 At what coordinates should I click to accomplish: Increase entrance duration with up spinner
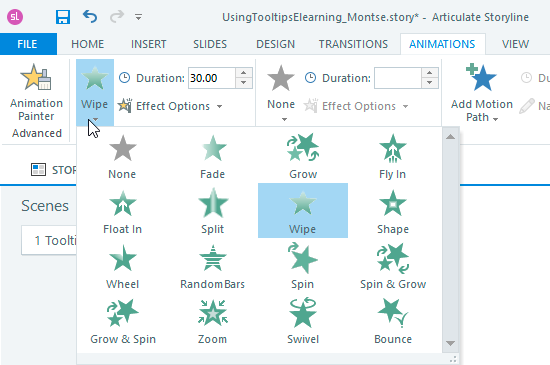point(244,73)
